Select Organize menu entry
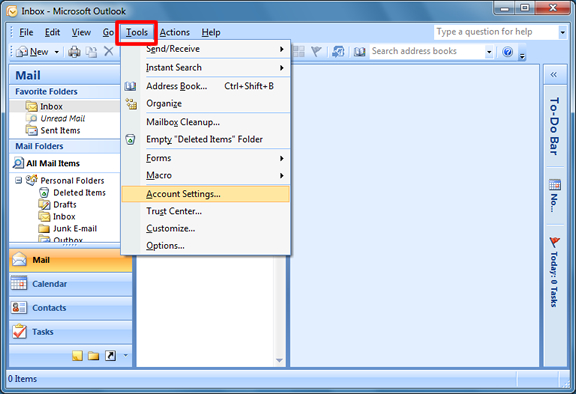 [205, 104]
